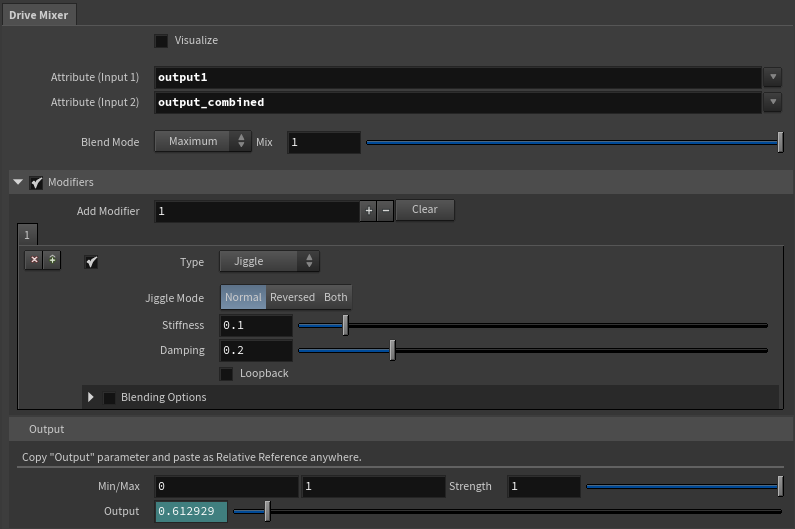Click the Attribute (Input 1) text field
795x529 pixels.
coord(457,77)
